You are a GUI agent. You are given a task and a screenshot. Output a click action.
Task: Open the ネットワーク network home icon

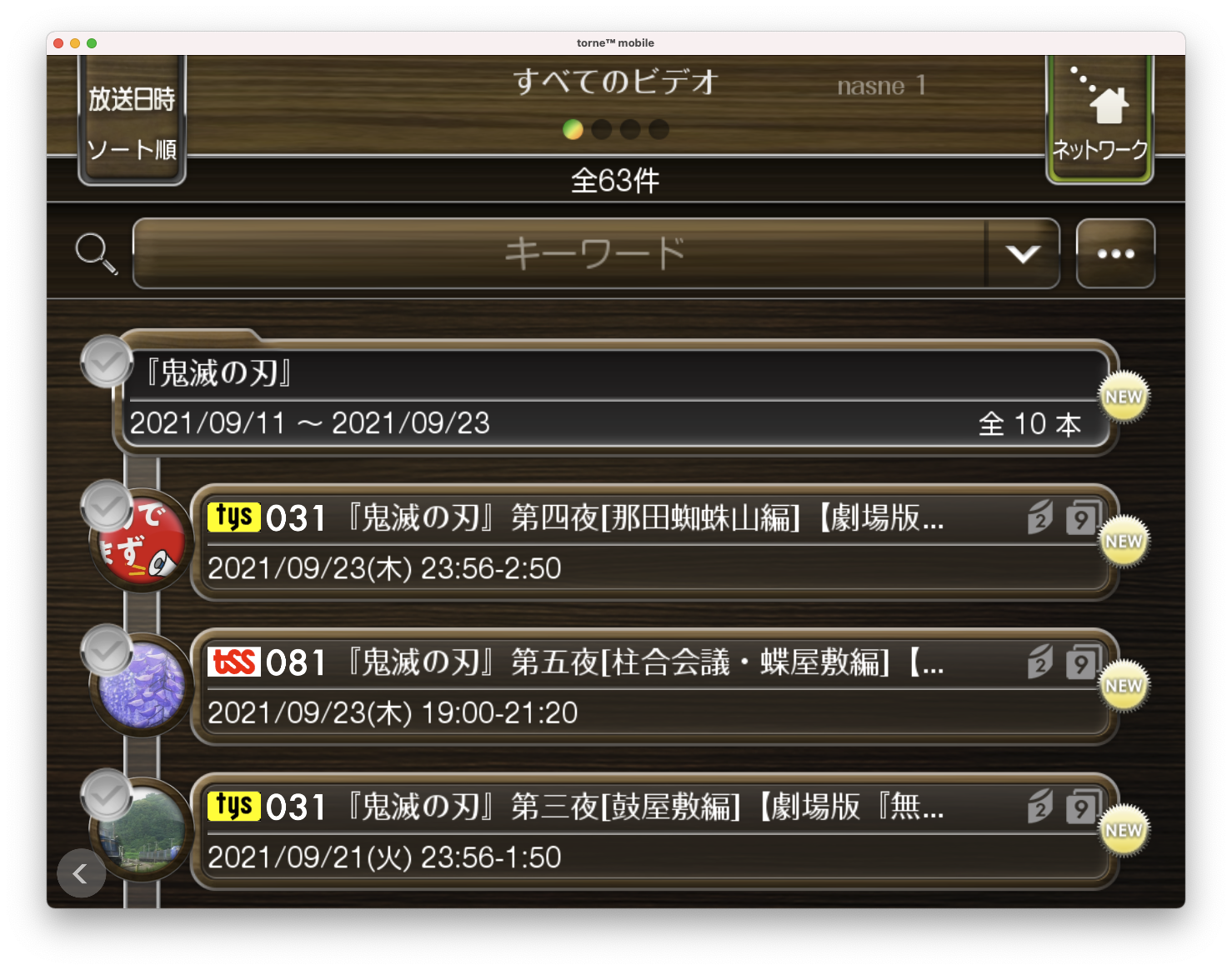(1099, 119)
